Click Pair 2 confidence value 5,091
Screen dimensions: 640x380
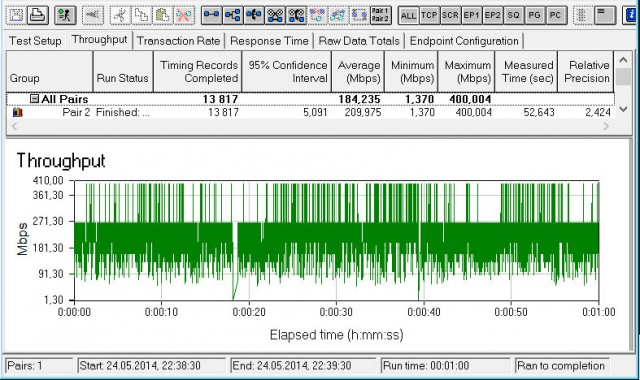coord(315,112)
